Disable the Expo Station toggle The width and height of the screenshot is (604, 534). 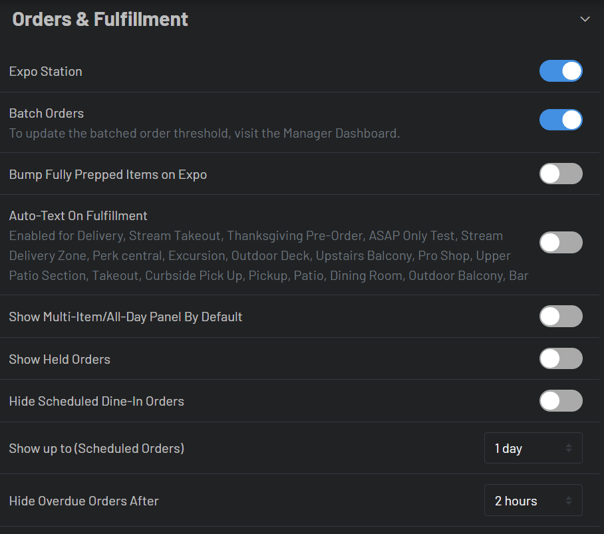(x=561, y=71)
